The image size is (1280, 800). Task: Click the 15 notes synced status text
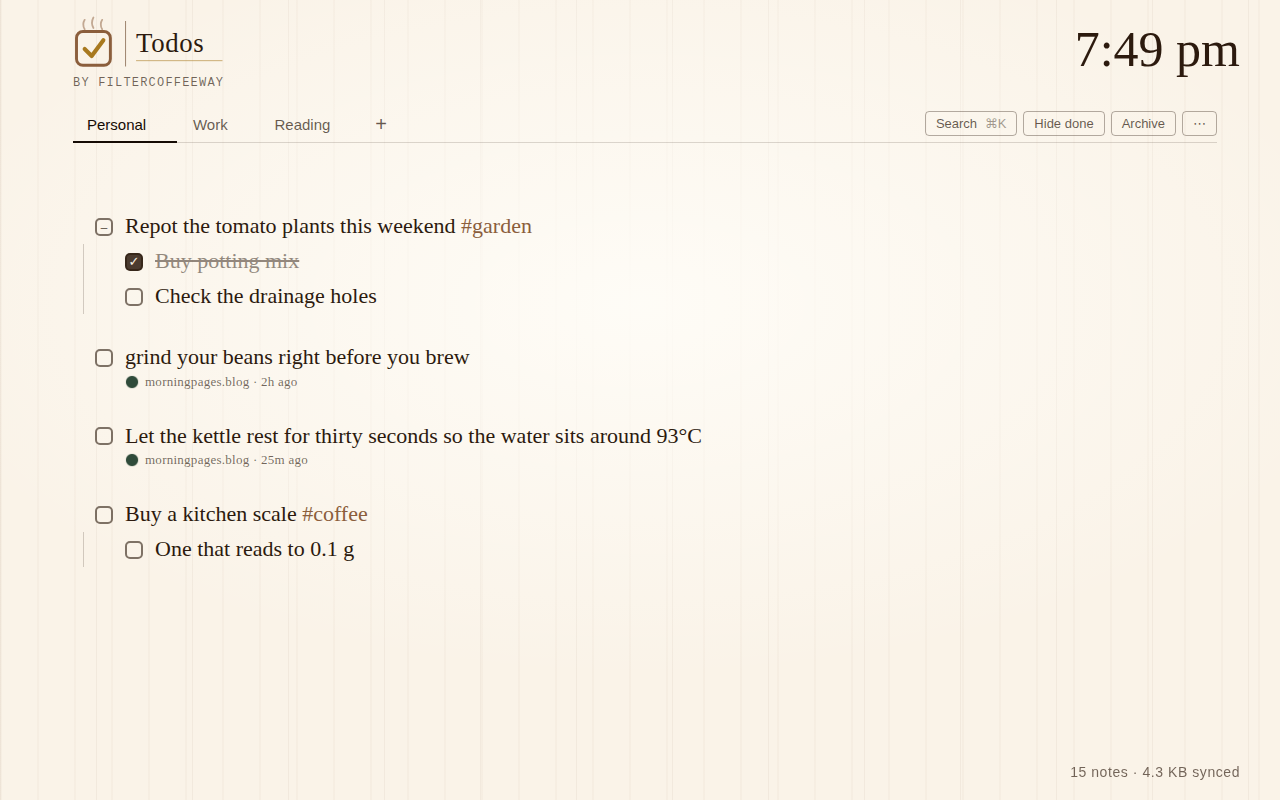coord(1155,772)
